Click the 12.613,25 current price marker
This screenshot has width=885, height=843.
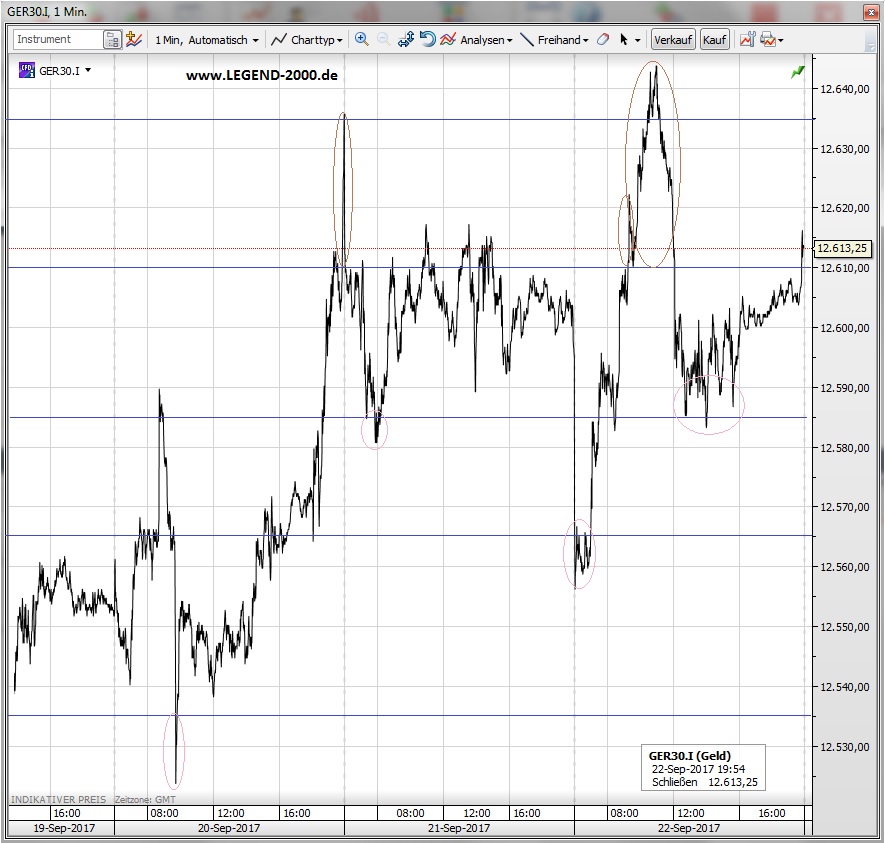click(x=841, y=249)
